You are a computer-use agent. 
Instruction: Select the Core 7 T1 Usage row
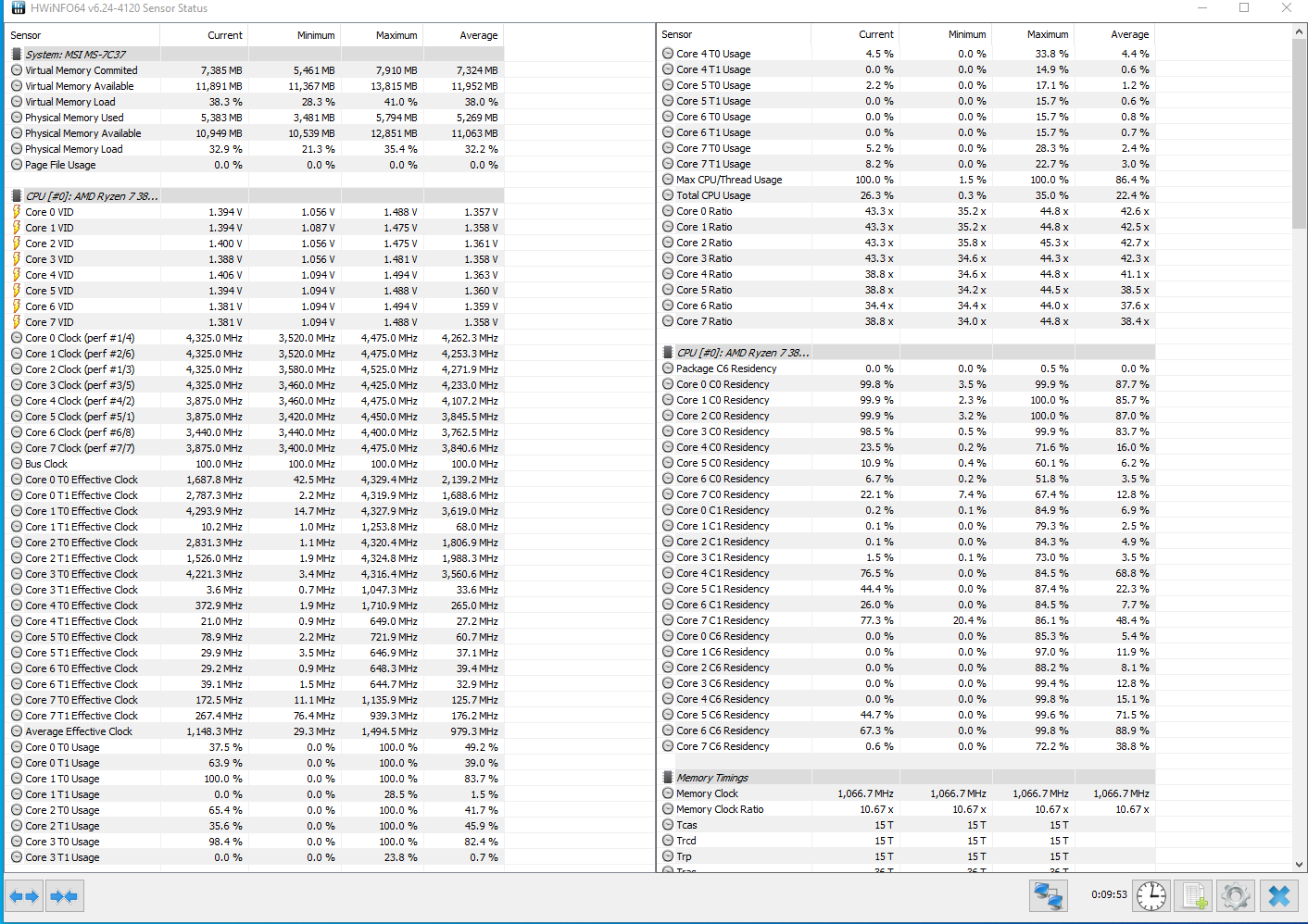907,164
